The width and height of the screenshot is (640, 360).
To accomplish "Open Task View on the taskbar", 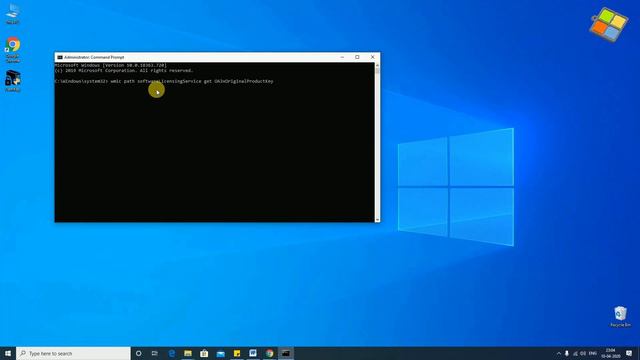I will 155,353.
